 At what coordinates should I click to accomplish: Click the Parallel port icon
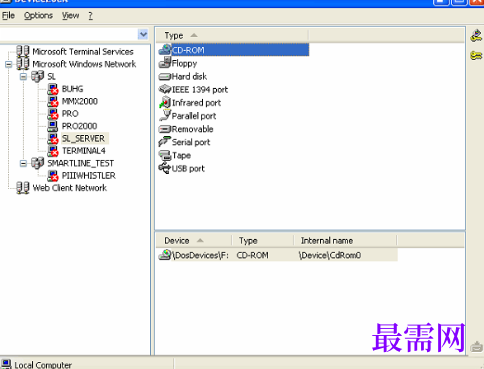point(165,116)
